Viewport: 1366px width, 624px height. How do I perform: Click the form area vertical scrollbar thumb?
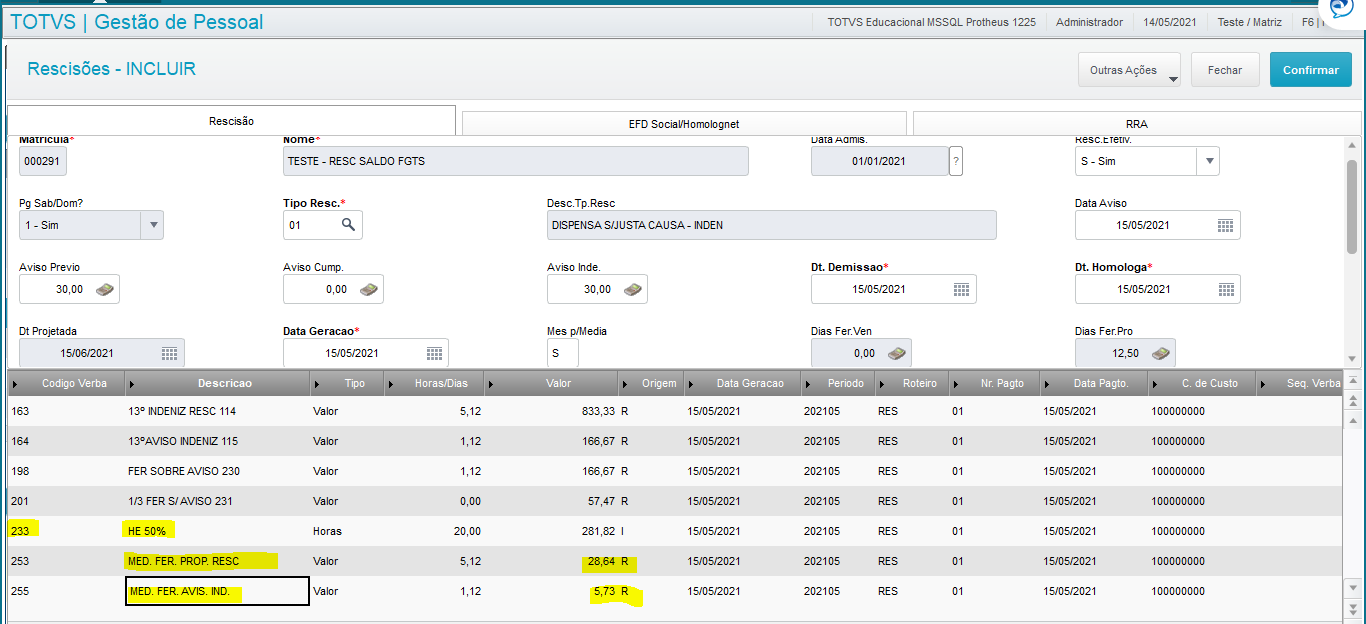coord(1352,206)
